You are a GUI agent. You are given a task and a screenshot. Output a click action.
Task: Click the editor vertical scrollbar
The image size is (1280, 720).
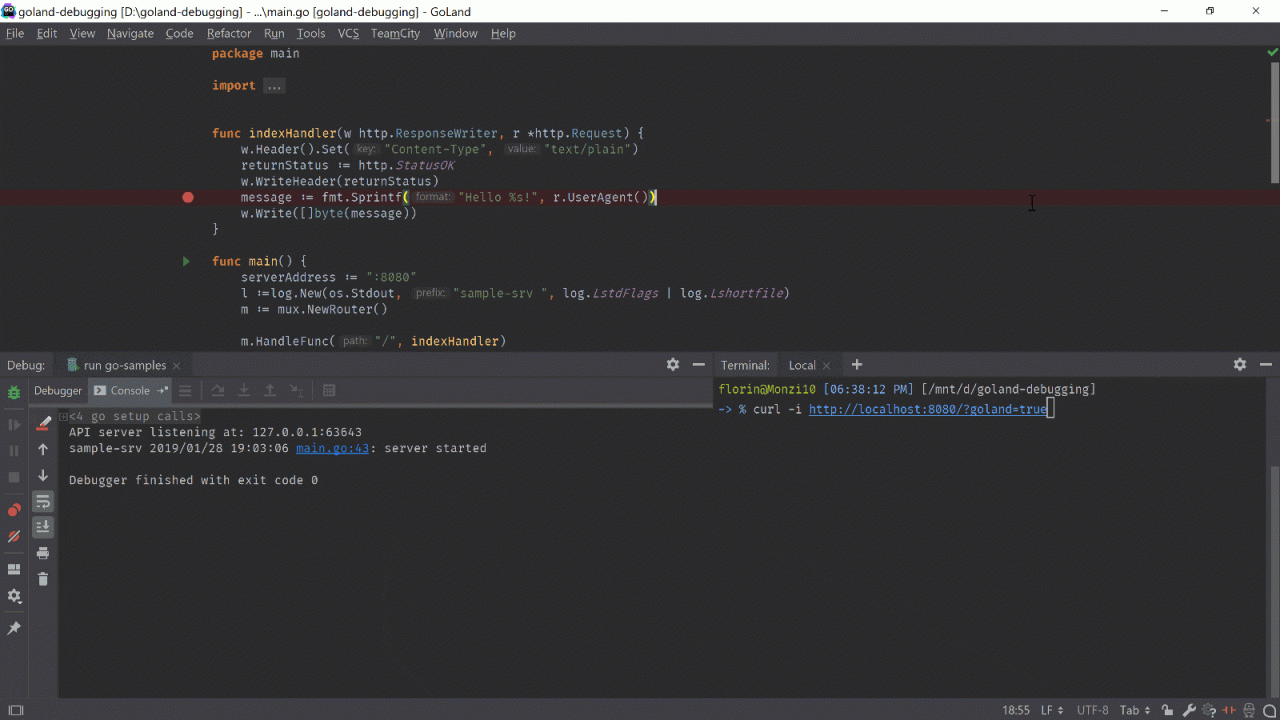[x=1274, y=125]
